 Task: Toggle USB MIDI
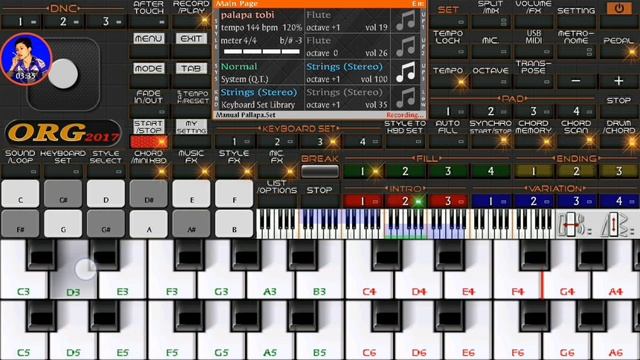click(x=533, y=51)
